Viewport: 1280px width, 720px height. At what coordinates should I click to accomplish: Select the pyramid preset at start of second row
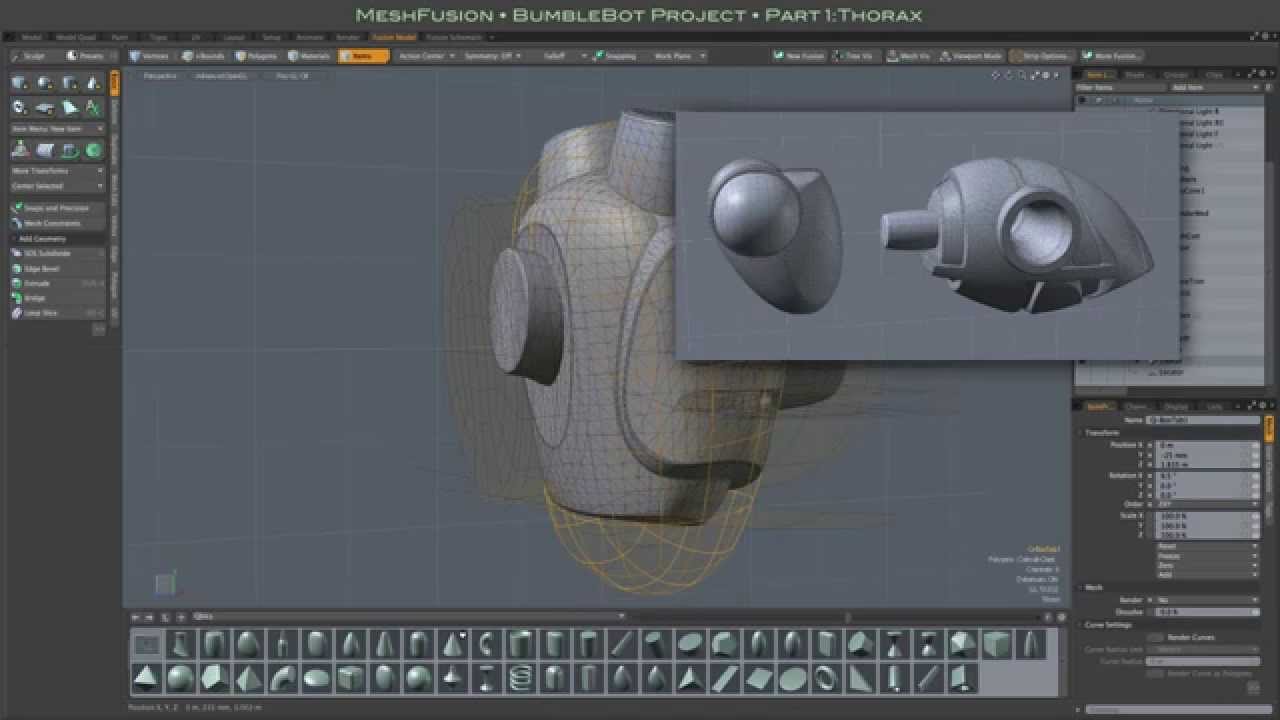(146, 680)
